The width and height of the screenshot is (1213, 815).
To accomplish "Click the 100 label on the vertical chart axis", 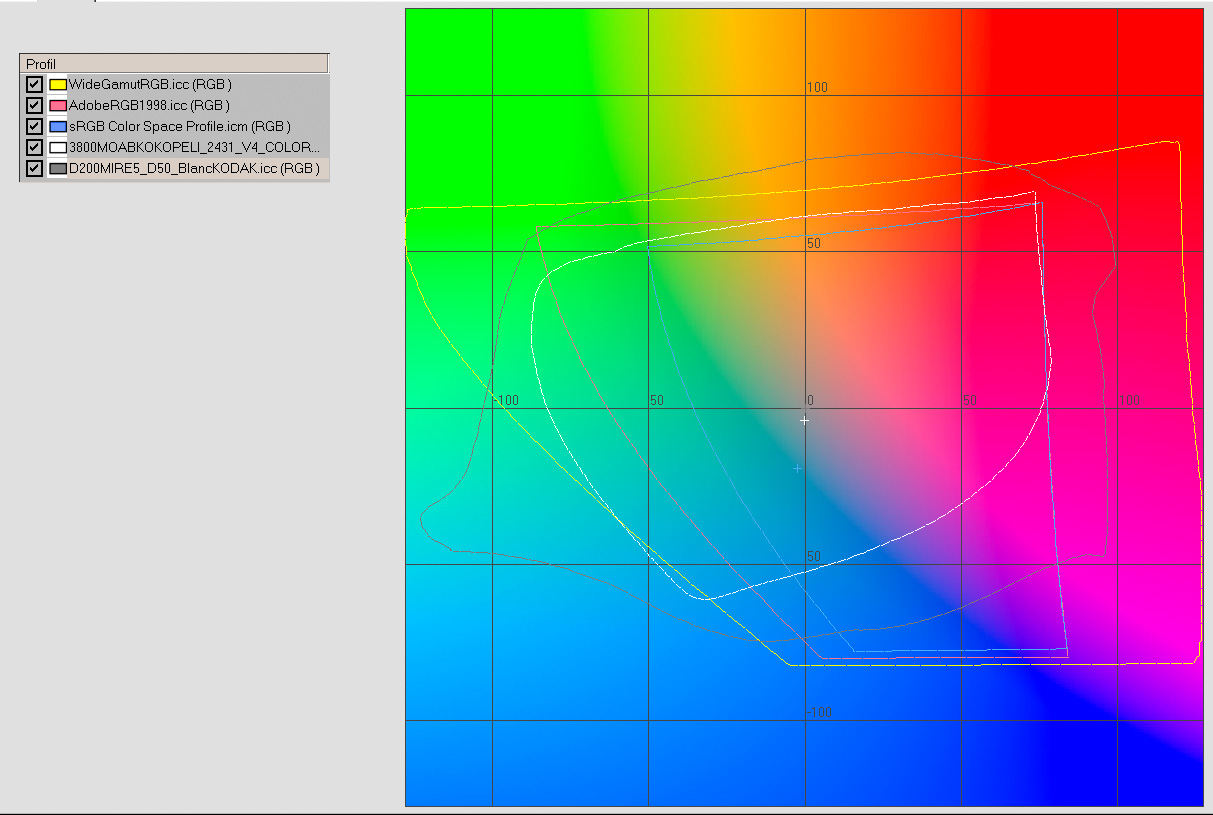I will click(x=818, y=87).
